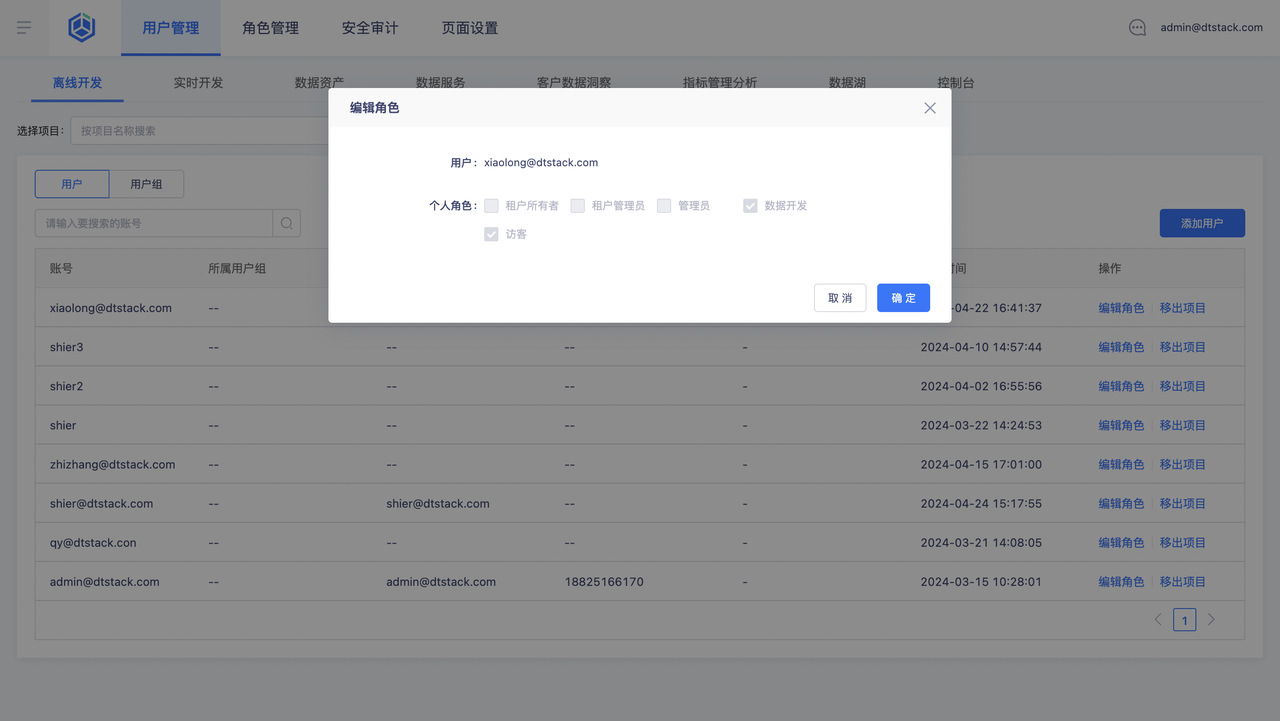1280x721 pixels.
Task: Click the xiaolong@dtstack.com account cell in table
Action: (111, 308)
